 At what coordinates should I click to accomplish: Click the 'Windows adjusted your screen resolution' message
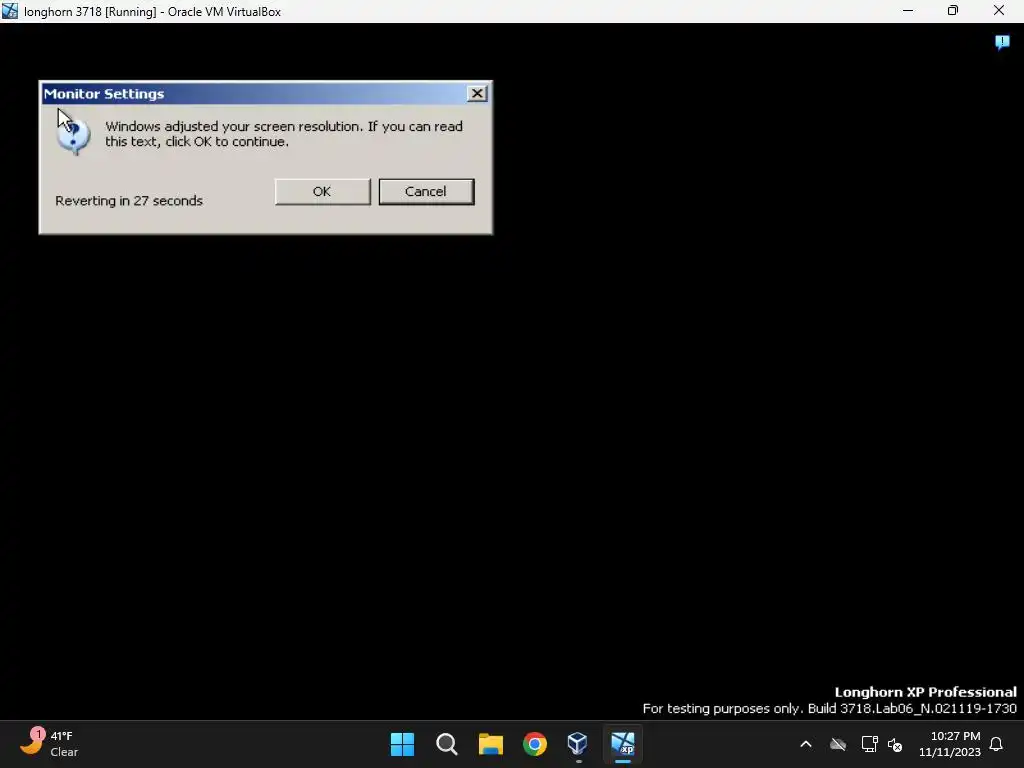pos(284,134)
